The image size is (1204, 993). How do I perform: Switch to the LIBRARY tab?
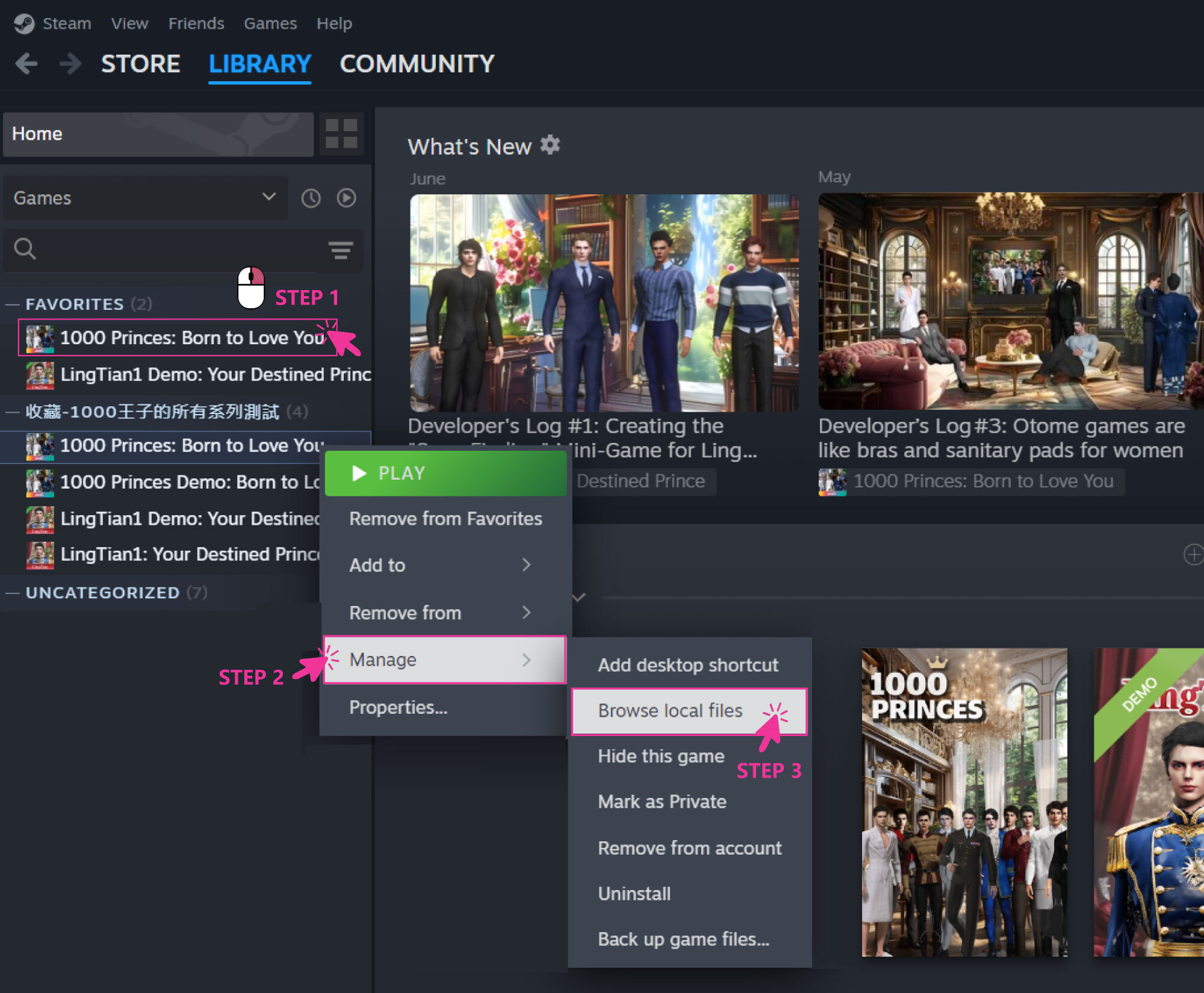(x=260, y=64)
